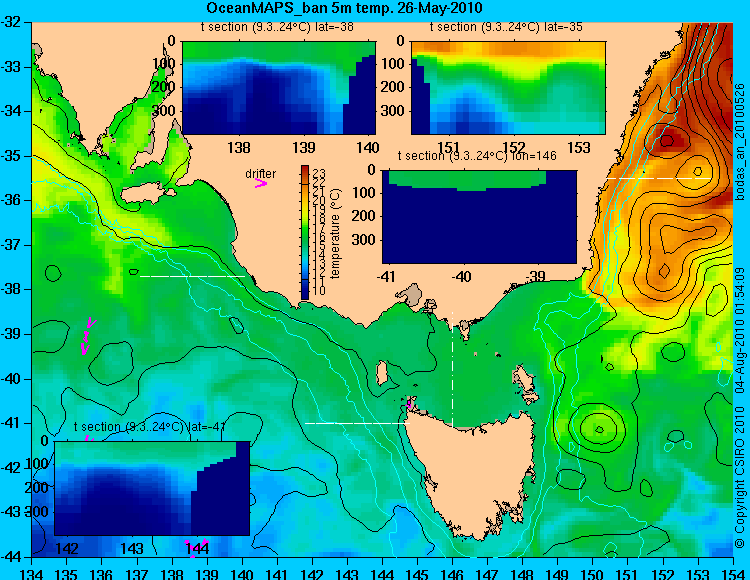The height and width of the screenshot is (580, 750).
Task: Click depth '100' on the lat=-35 inset
Action: click(x=394, y=63)
